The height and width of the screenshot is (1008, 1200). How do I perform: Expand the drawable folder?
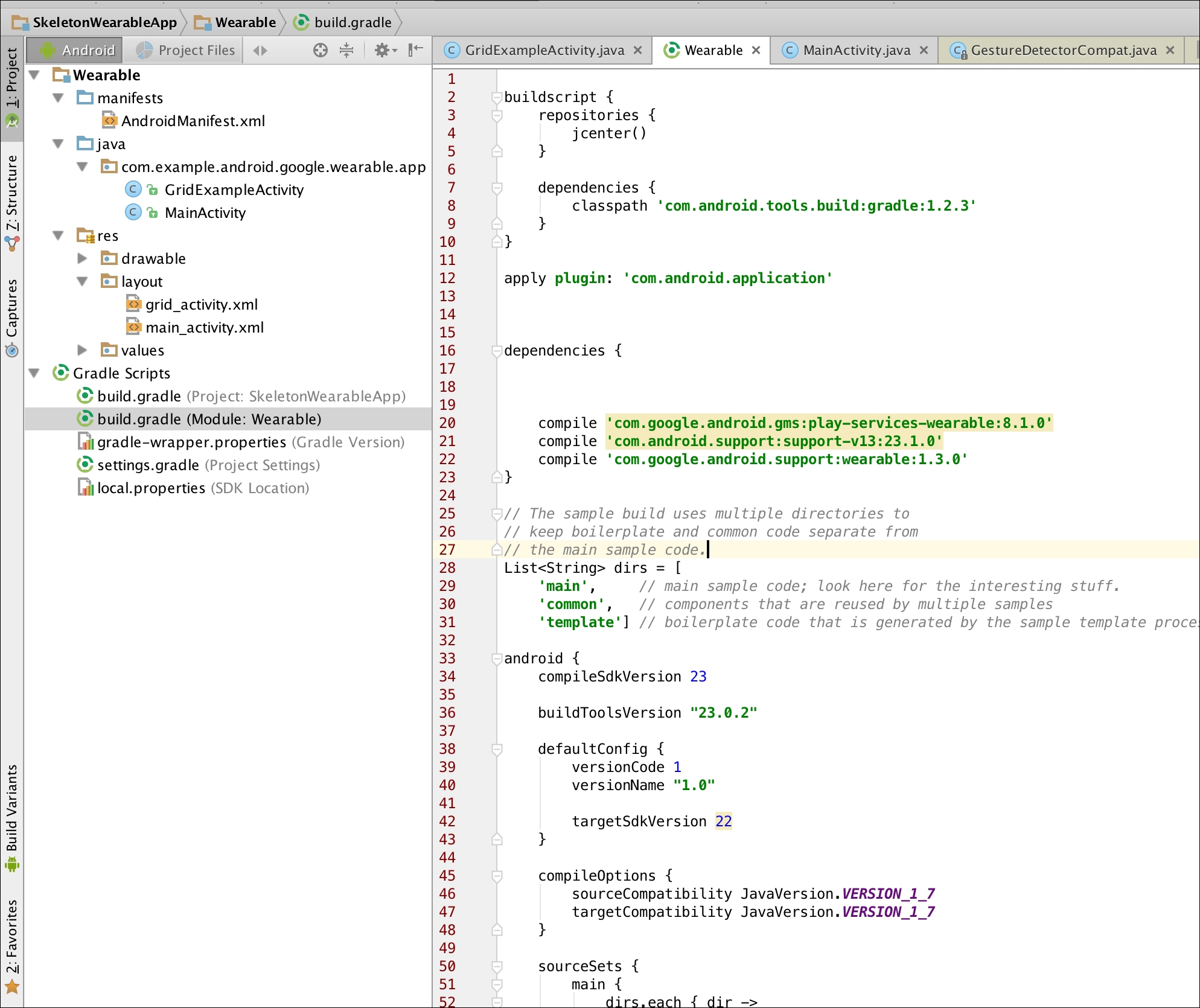82,258
